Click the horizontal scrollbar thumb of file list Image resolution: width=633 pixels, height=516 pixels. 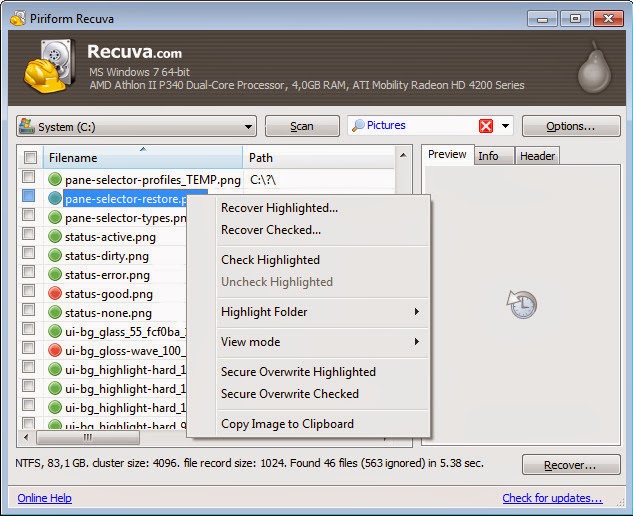click(88, 437)
